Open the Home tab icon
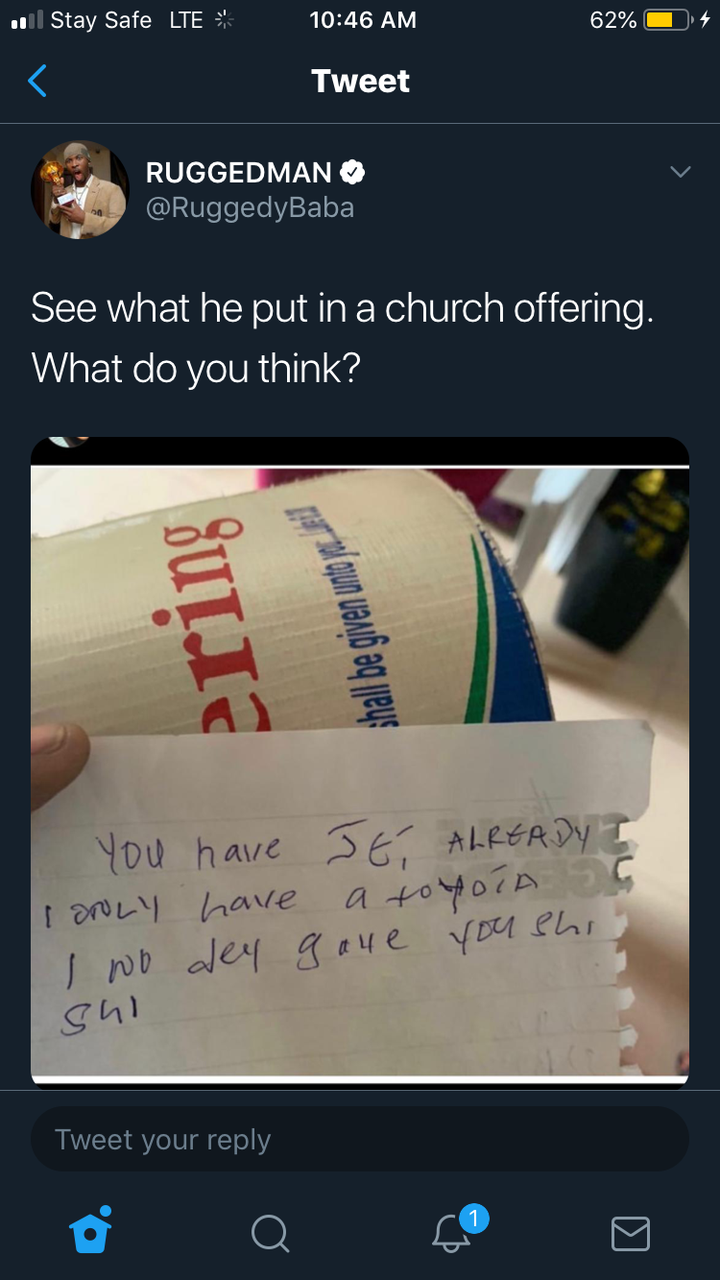 91,1231
